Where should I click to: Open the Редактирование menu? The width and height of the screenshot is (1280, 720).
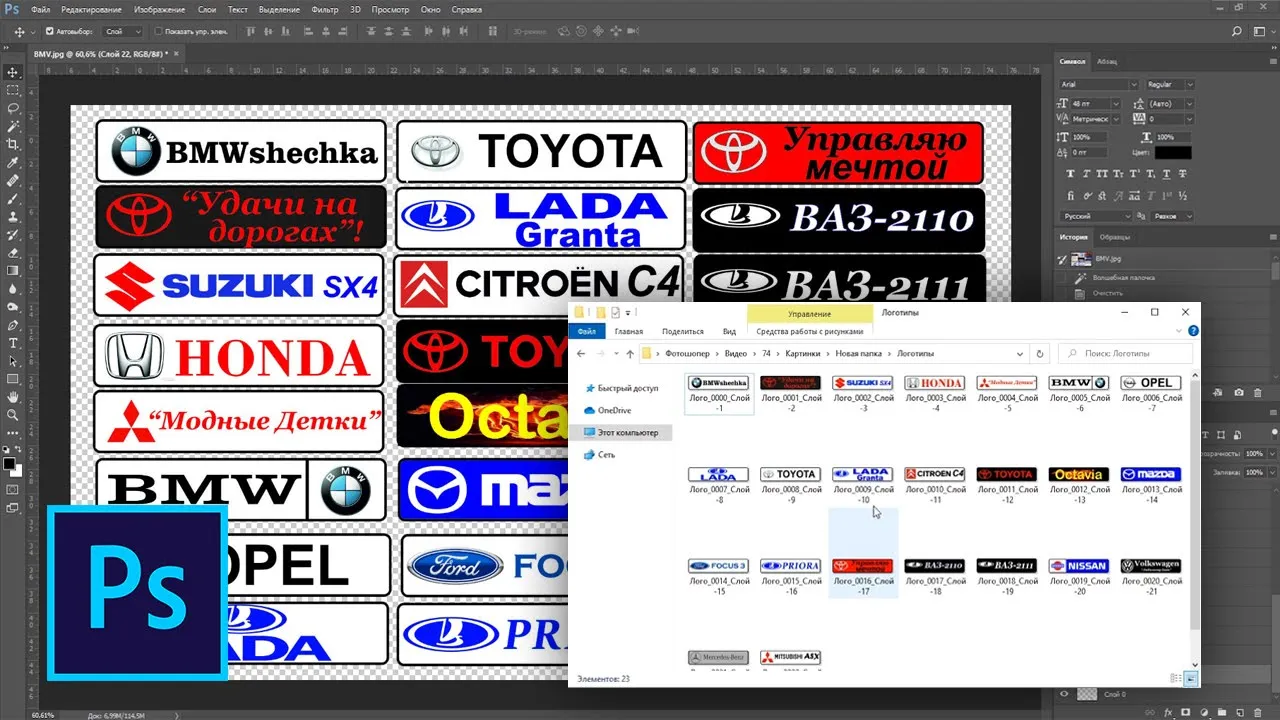click(x=91, y=9)
